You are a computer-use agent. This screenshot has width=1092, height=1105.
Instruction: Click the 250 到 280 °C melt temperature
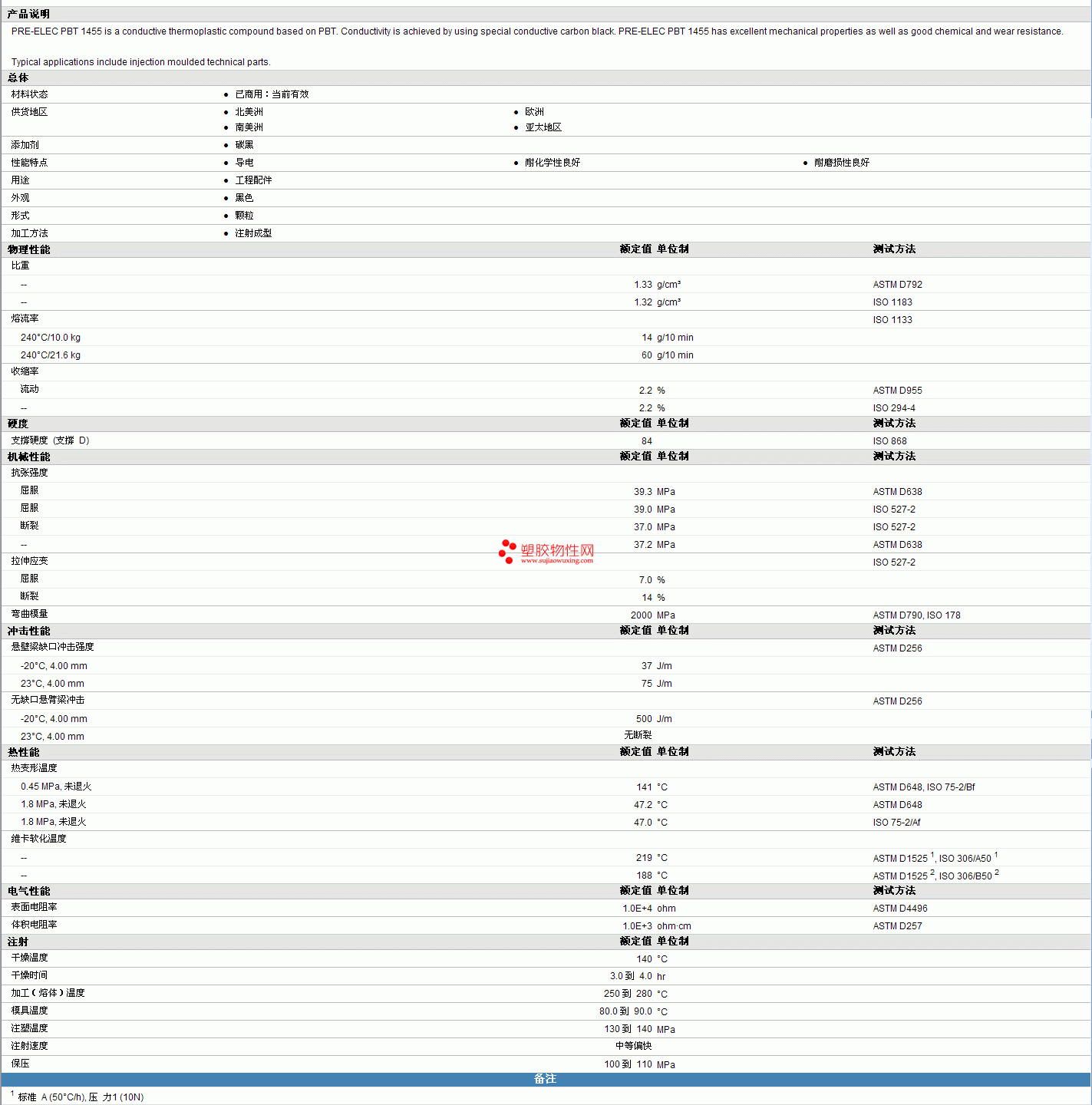[x=635, y=995]
